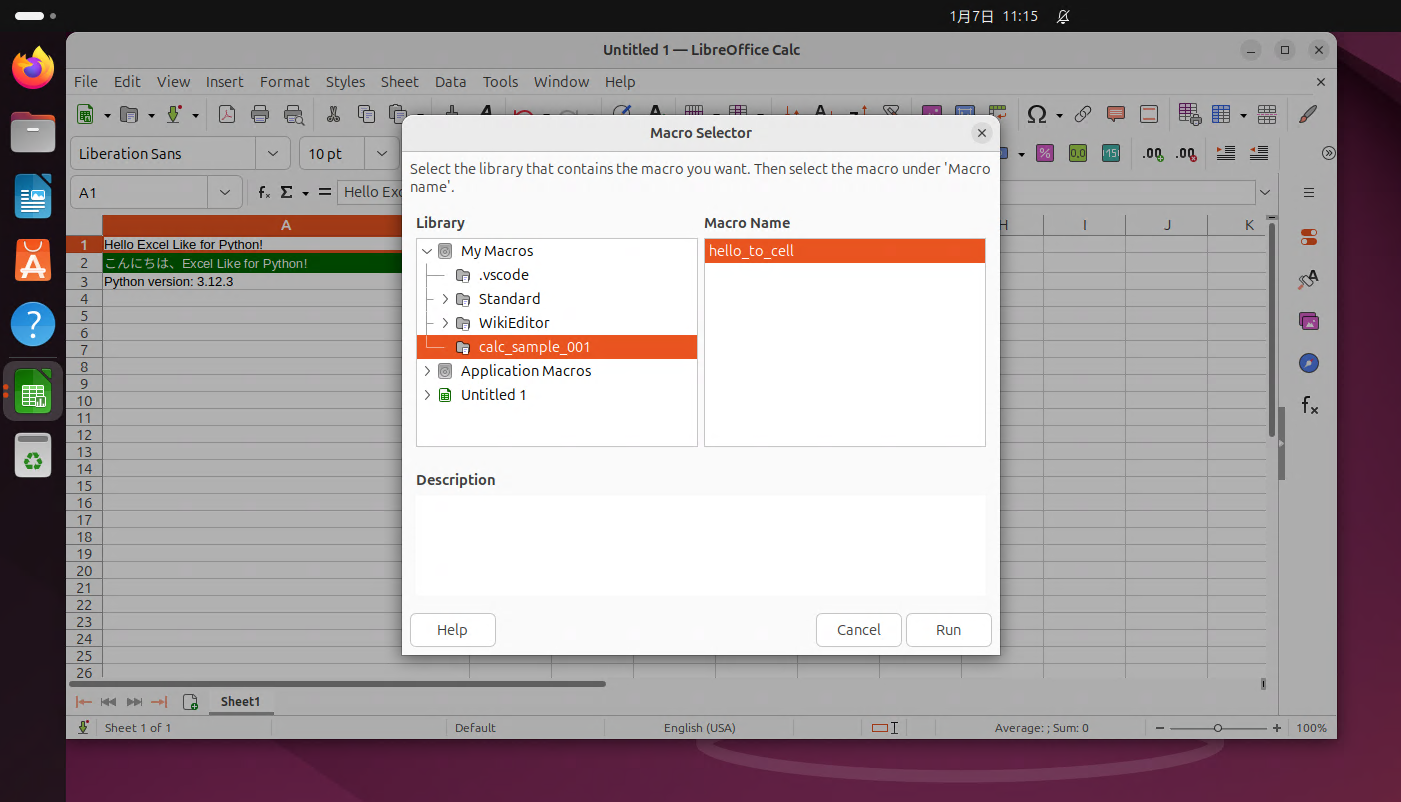The image size is (1401, 802).
Task: Click the Cut scissors icon
Action: pos(334,114)
